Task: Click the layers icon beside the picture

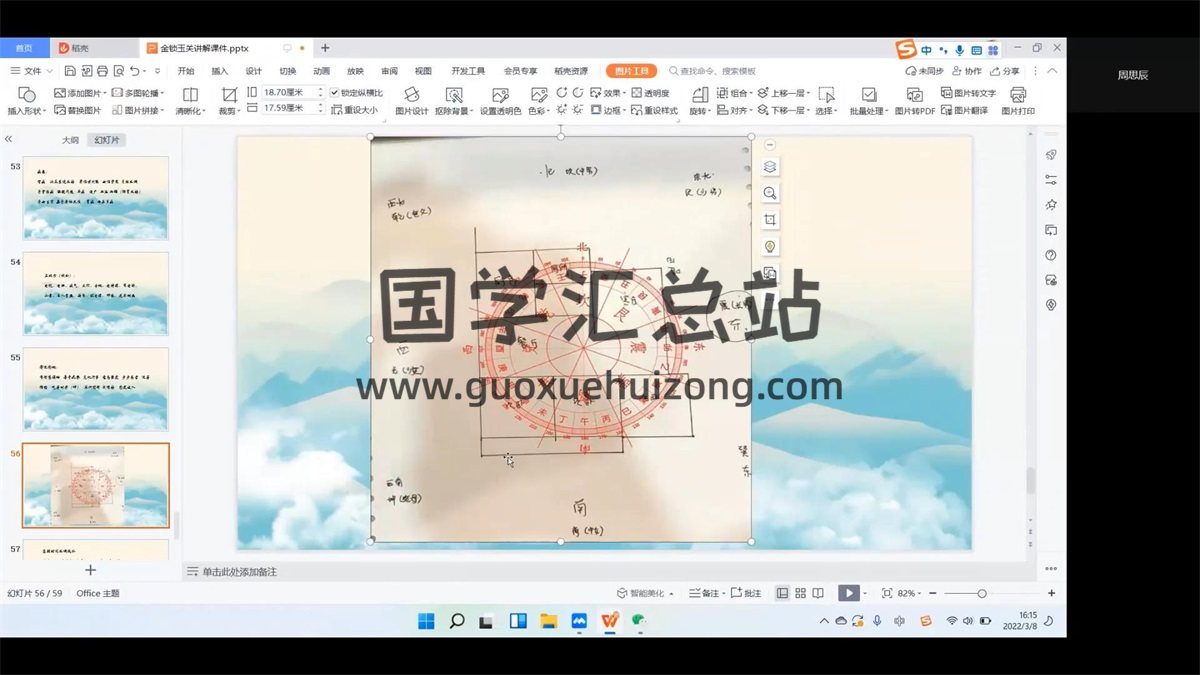Action: pos(770,167)
